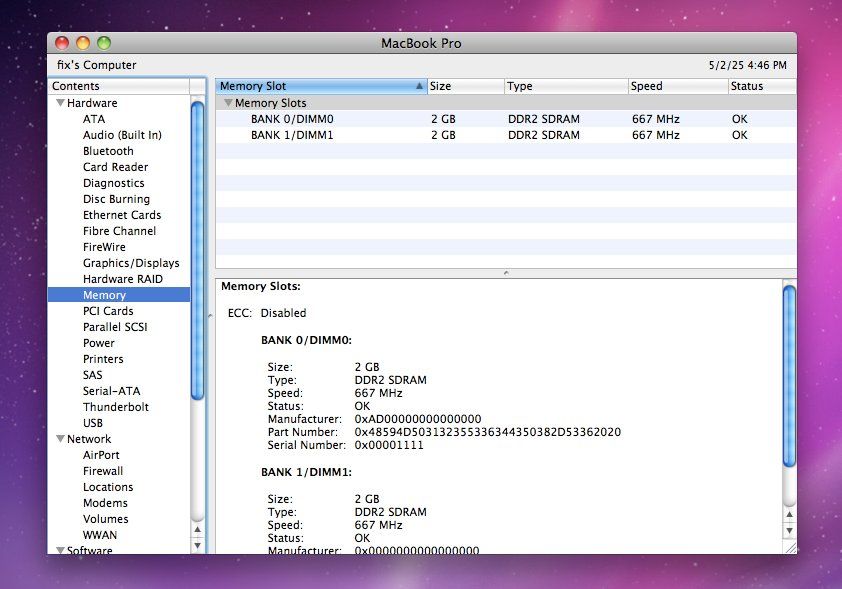
Task: Click the window resize grip corner
Action: [790, 548]
